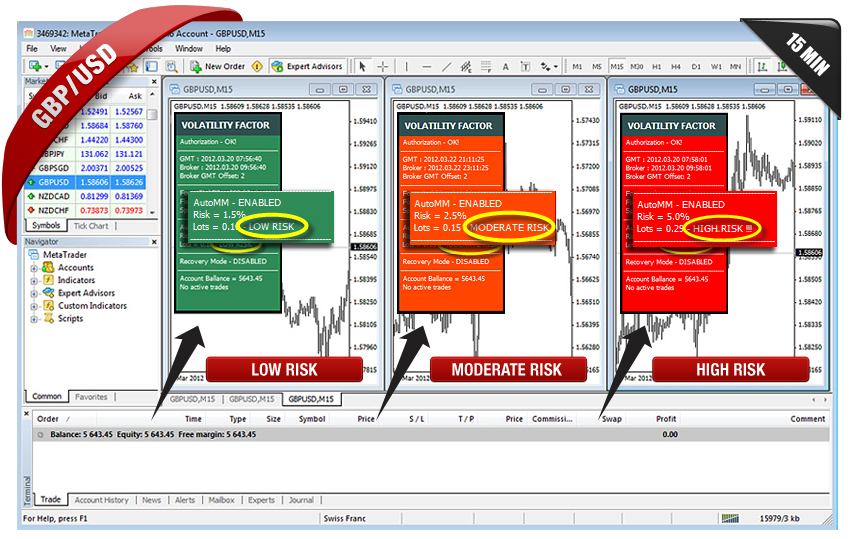This screenshot has width=850, height=539.
Task: Select the text label tool
Action: click(x=525, y=66)
